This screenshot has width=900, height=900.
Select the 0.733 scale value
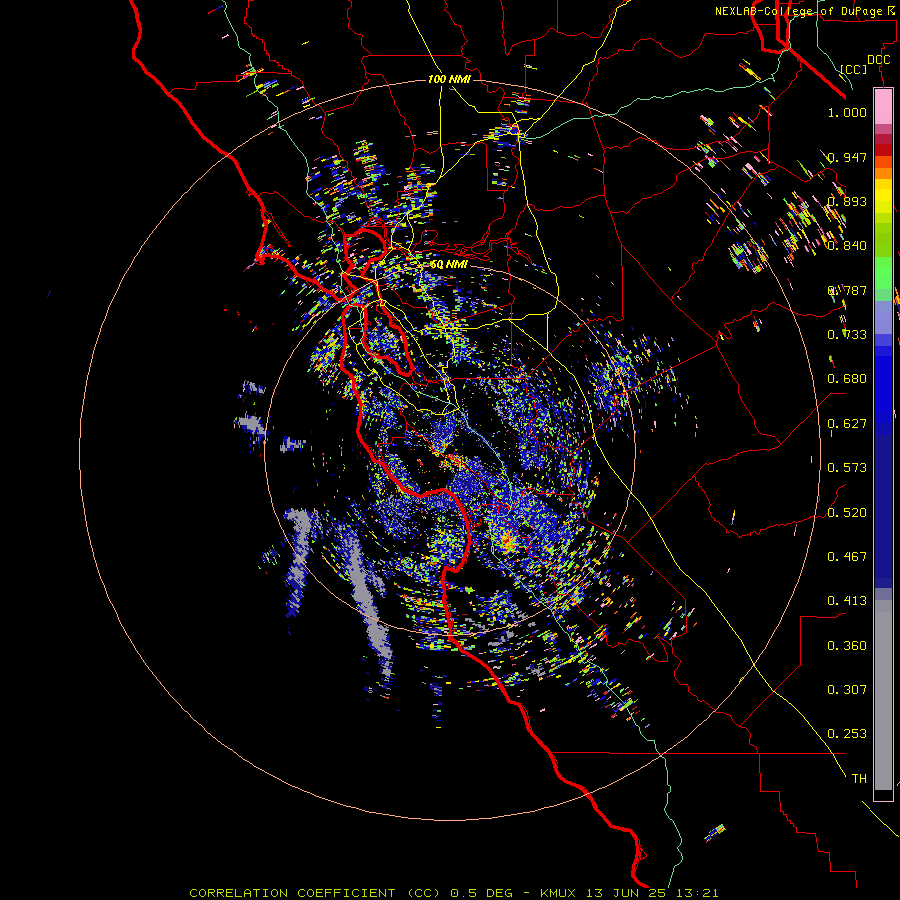coord(847,335)
